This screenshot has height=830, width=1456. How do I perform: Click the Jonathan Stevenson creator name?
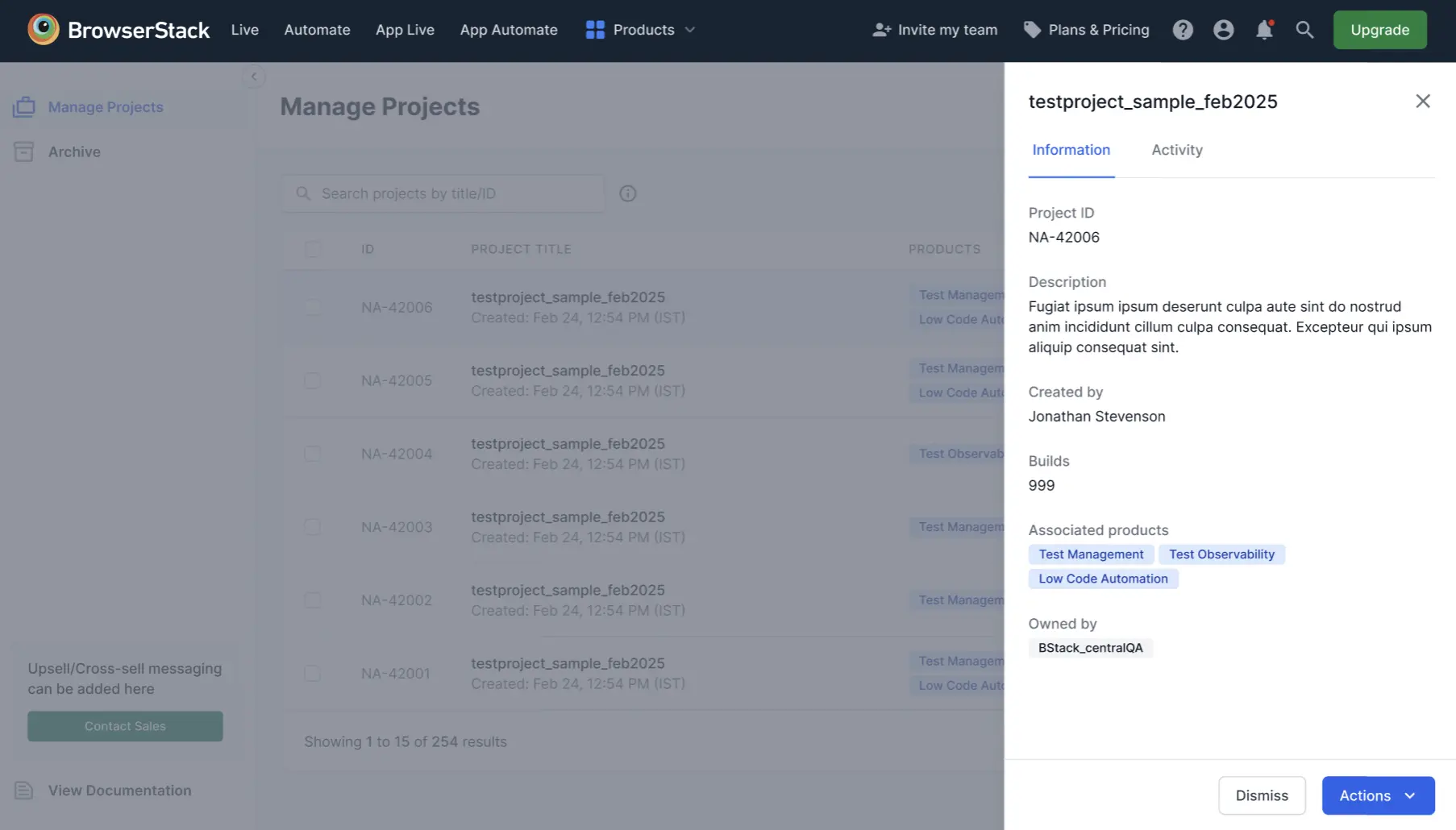tap(1096, 417)
